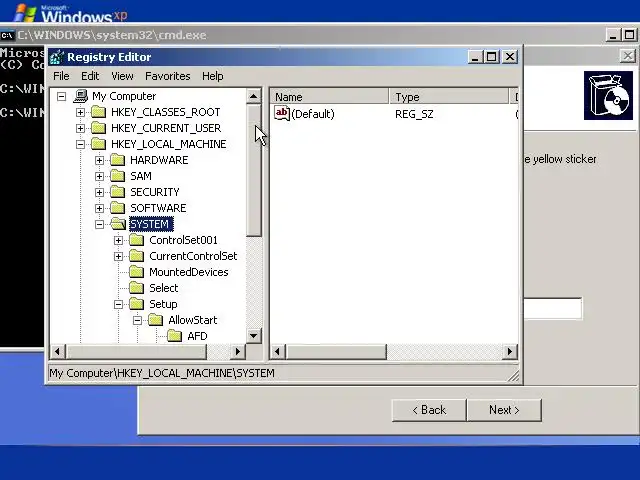This screenshot has width=640, height=480.
Task: Click the SECURITY folder icon
Action: click(118, 192)
